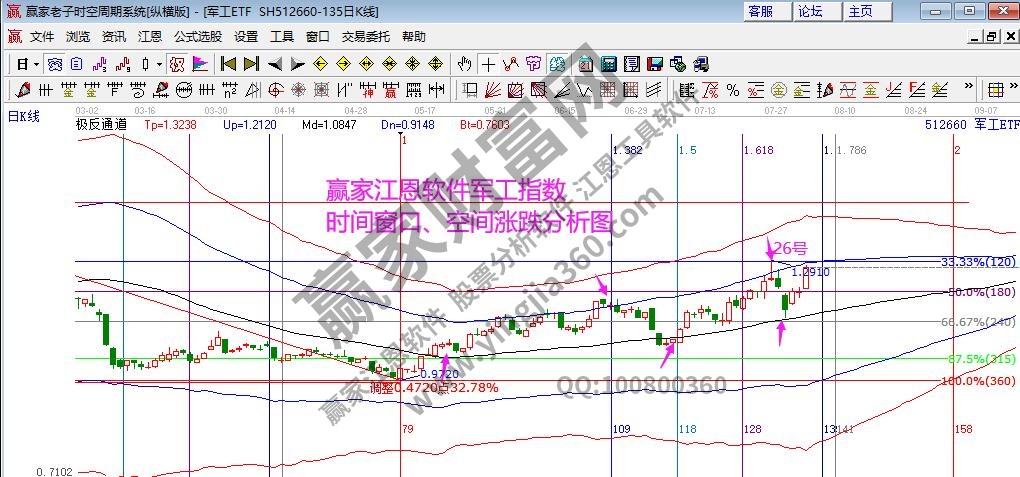
Task: Jump to the last K-line bar
Action: 251,64
